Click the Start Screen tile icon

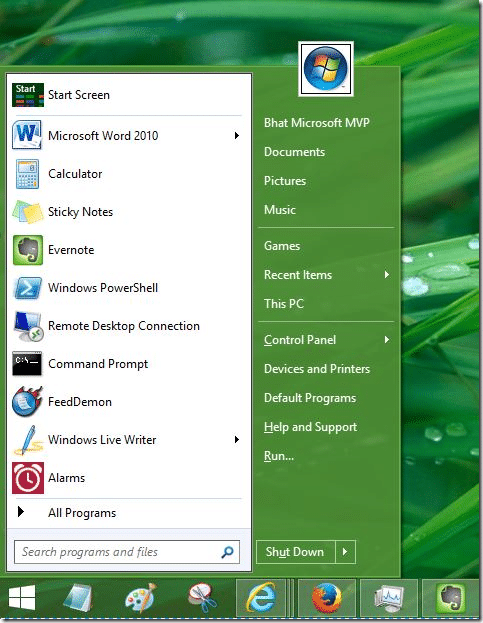pyautogui.click(x=27, y=95)
